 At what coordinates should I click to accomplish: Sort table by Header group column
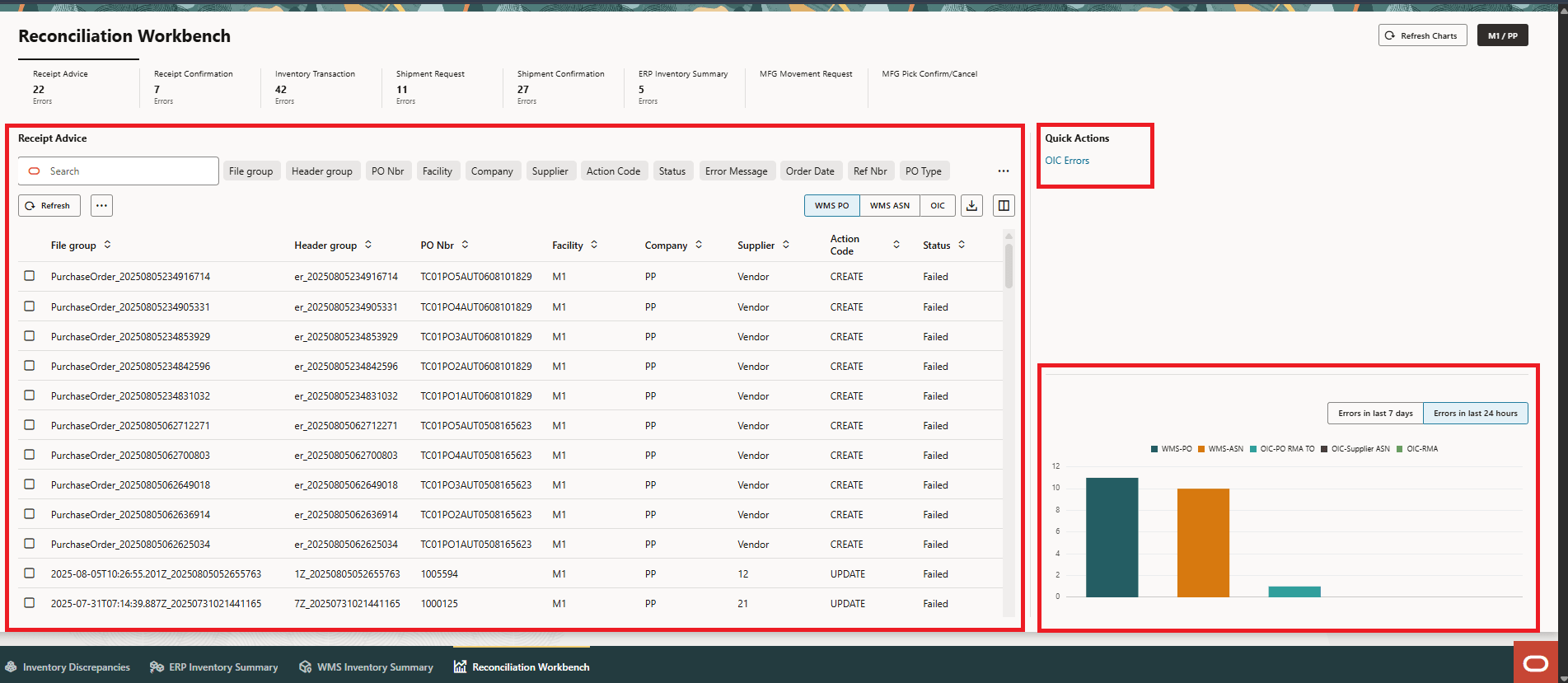[368, 245]
